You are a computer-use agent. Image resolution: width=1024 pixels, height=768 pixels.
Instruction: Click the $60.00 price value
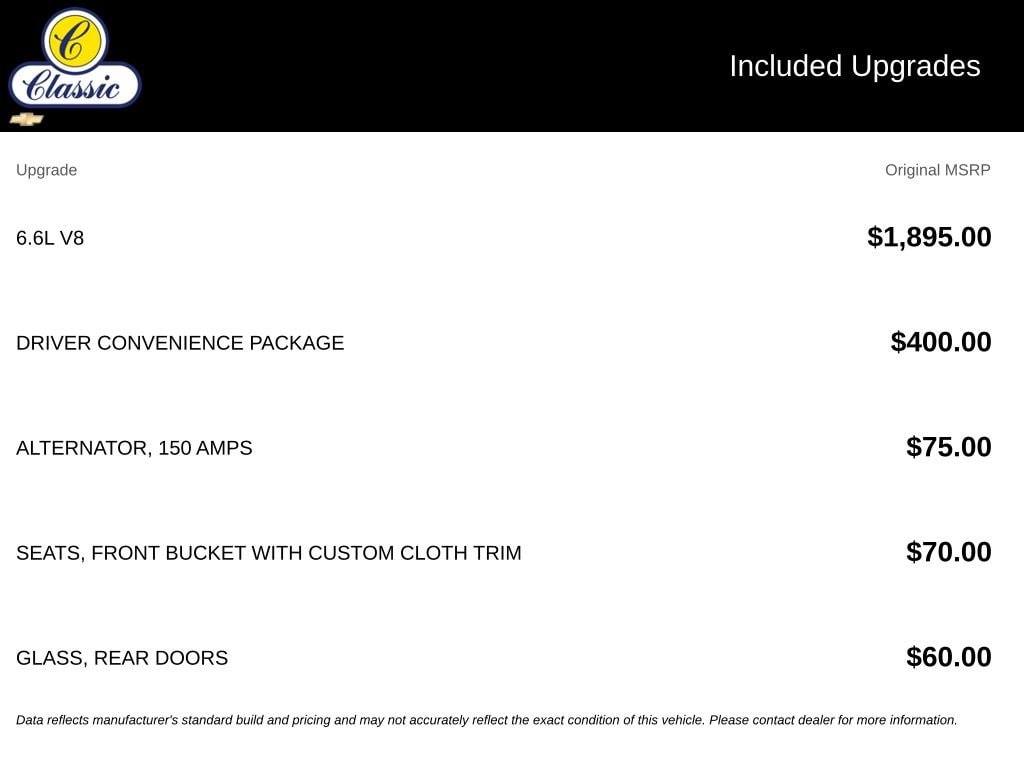click(x=948, y=657)
